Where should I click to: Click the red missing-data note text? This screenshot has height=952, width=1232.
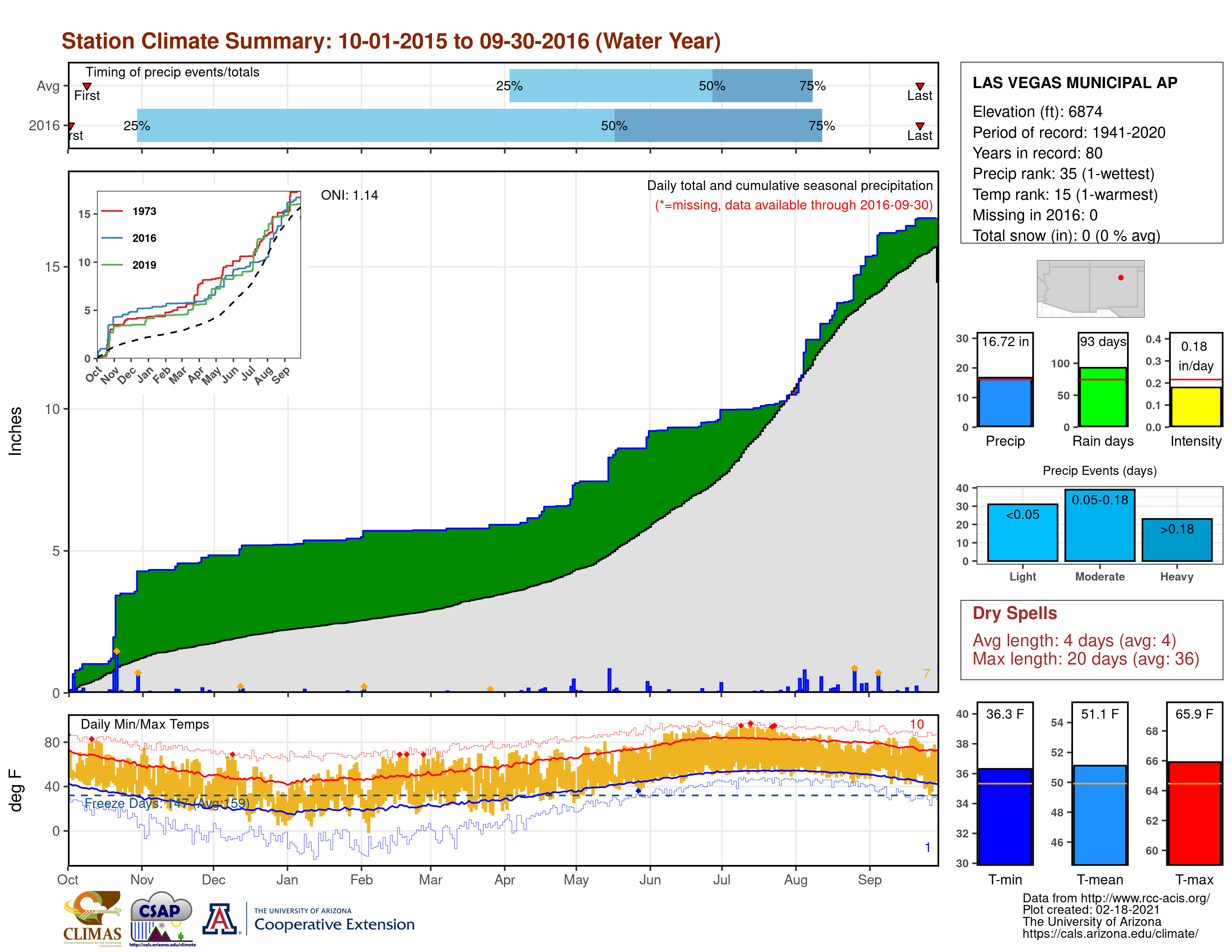(x=793, y=205)
